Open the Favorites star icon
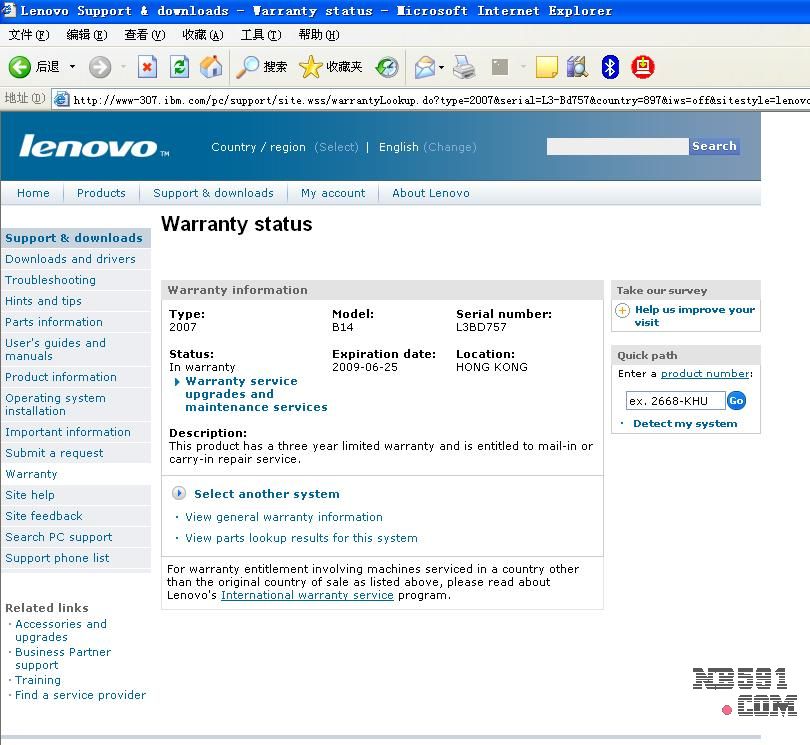 (x=311, y=67)
